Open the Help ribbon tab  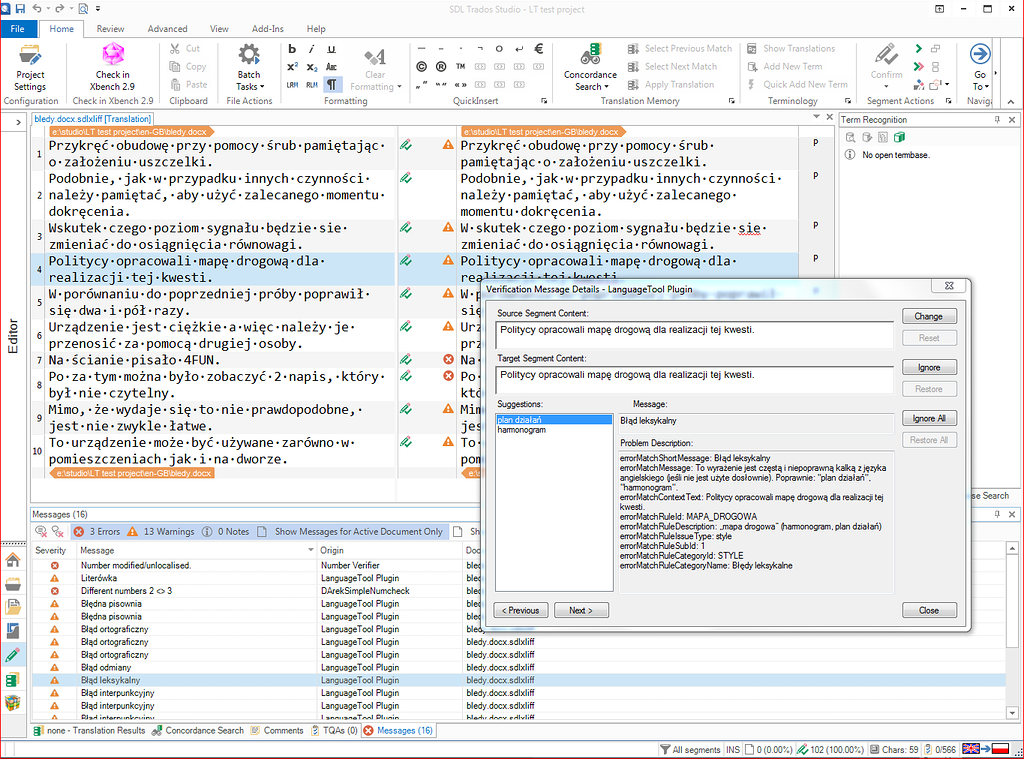click(316, 29)
